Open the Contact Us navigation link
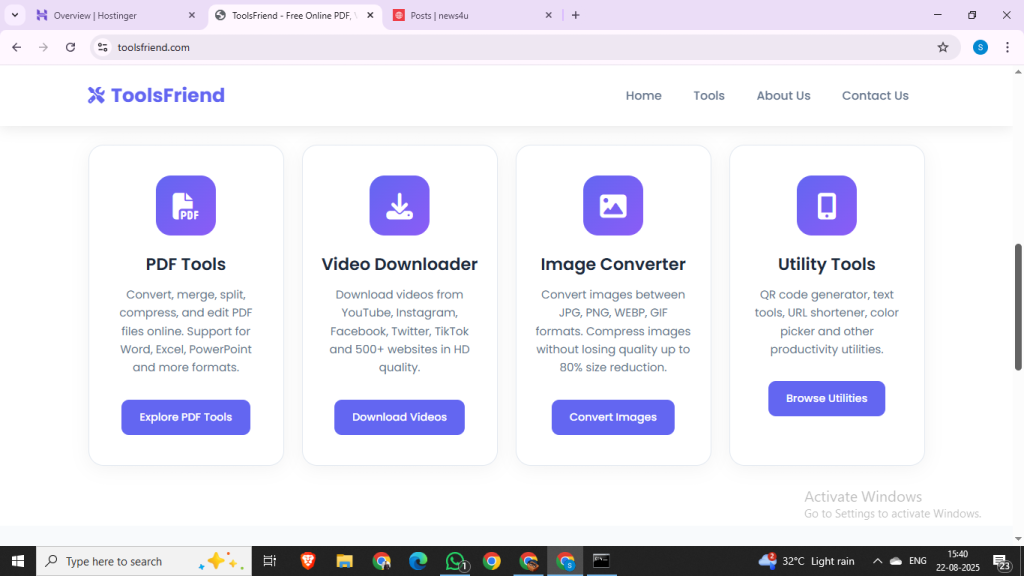The width and height of the screenshot is (1024, 576). (874, 95)
